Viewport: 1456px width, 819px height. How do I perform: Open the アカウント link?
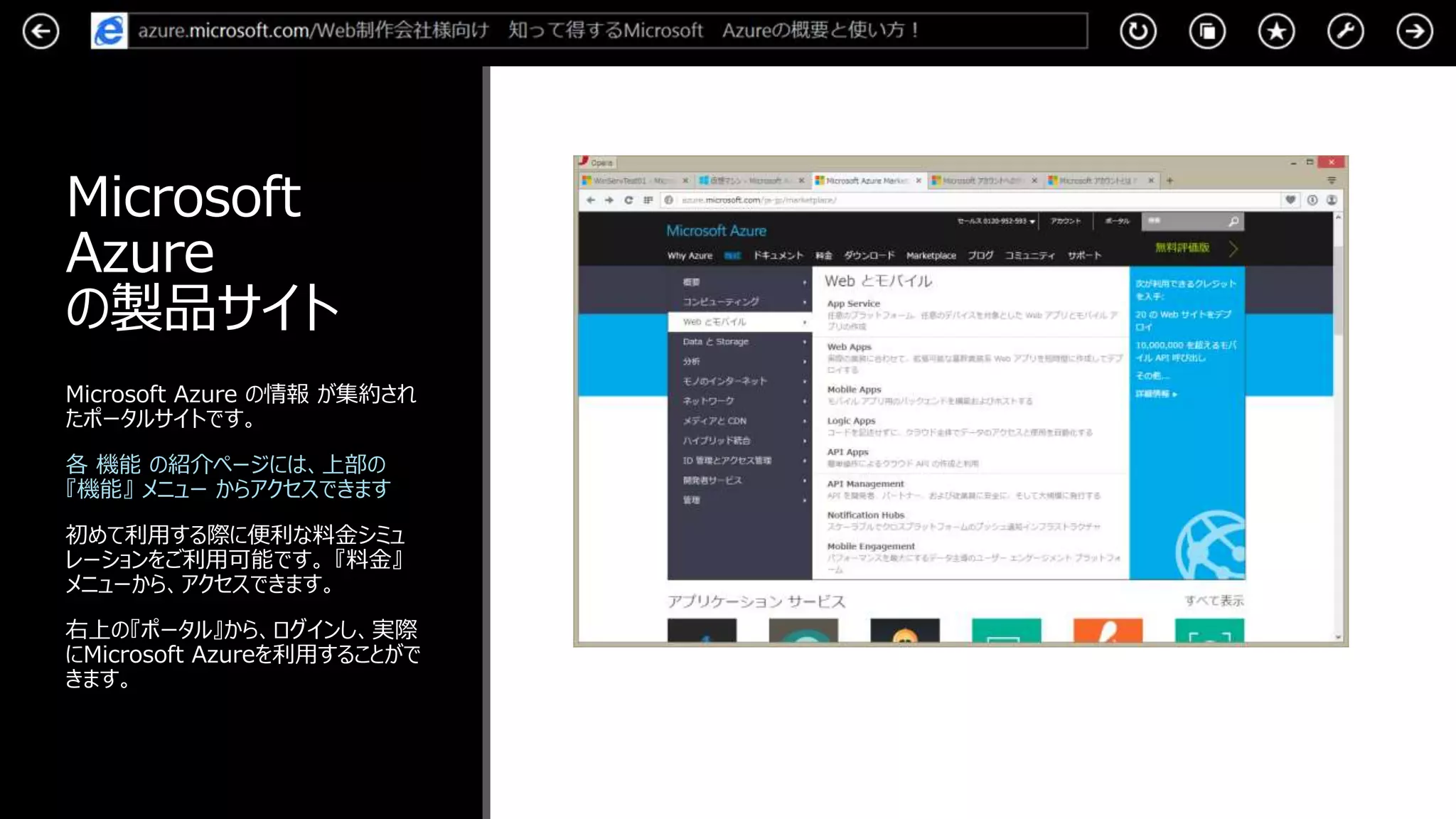coord(1066,221)
